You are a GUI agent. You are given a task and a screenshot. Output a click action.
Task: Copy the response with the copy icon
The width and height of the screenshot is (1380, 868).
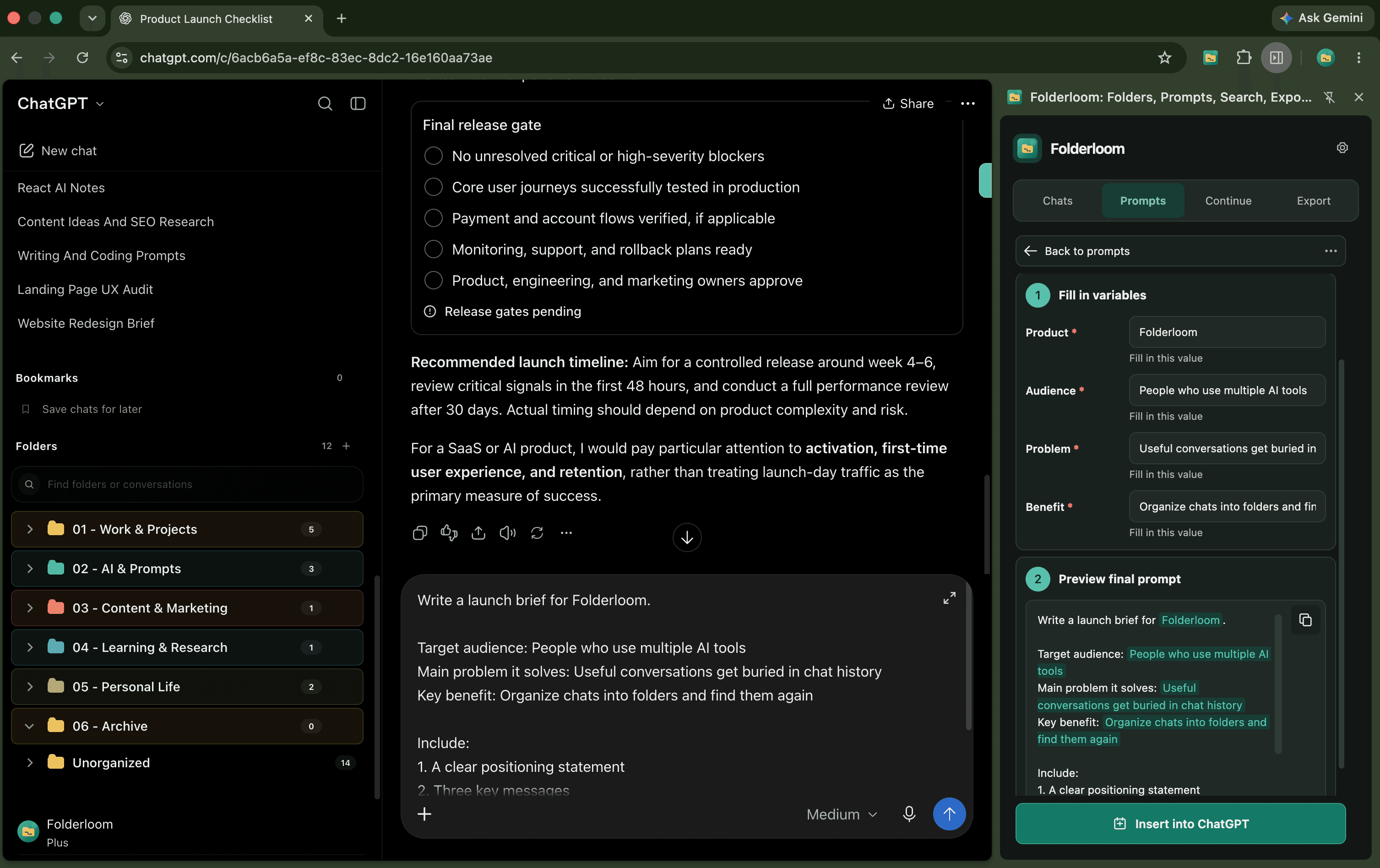click(x=419, y=533)
